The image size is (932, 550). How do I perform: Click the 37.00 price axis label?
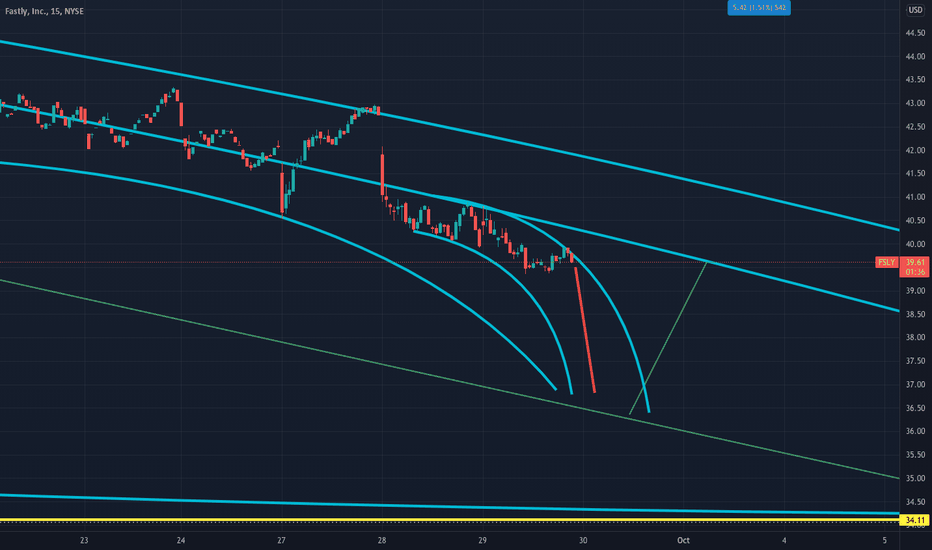point(915,385)
